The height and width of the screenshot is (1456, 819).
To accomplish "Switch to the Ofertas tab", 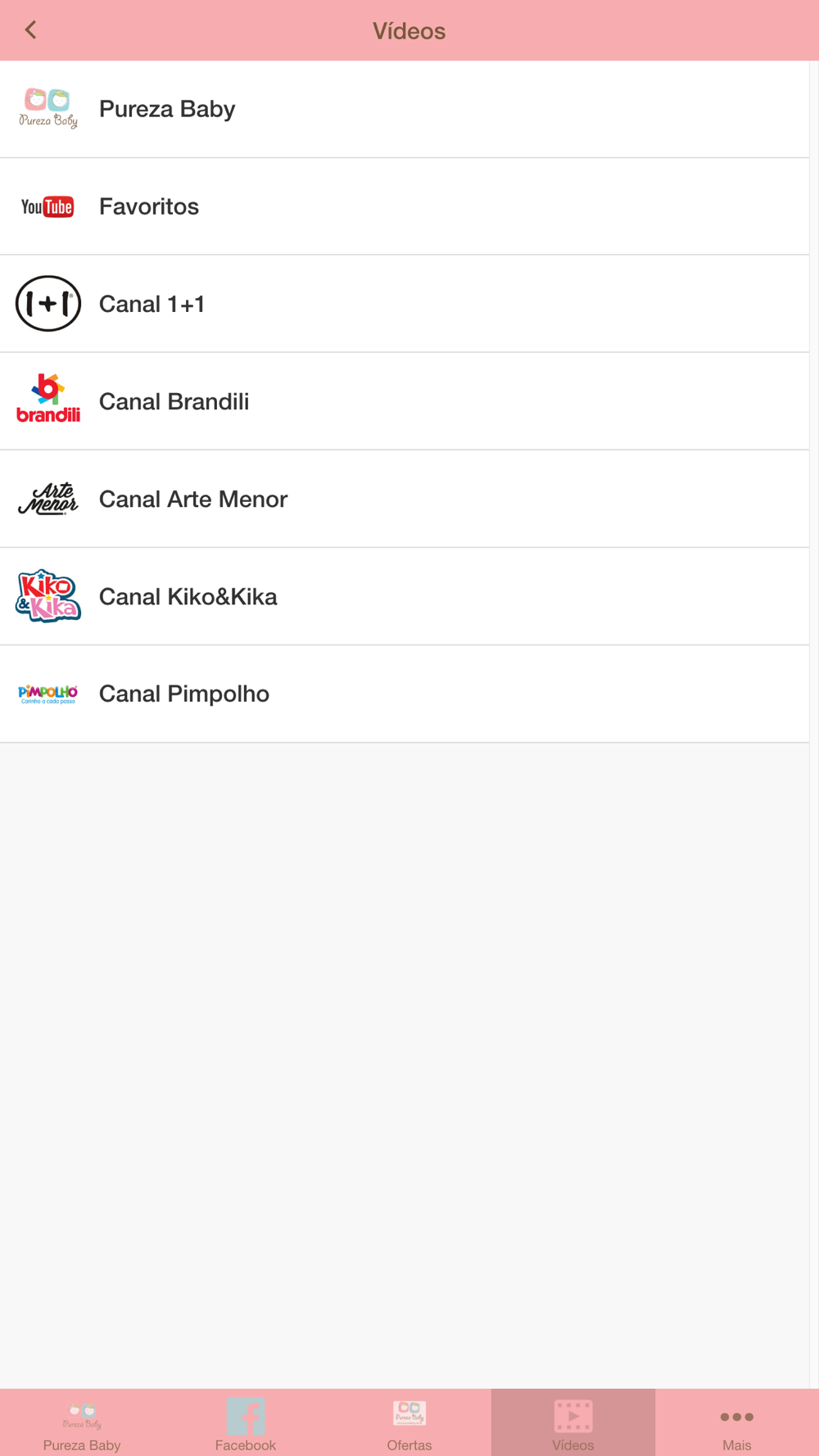I will pyautogui.click(x=409, y=1422).
